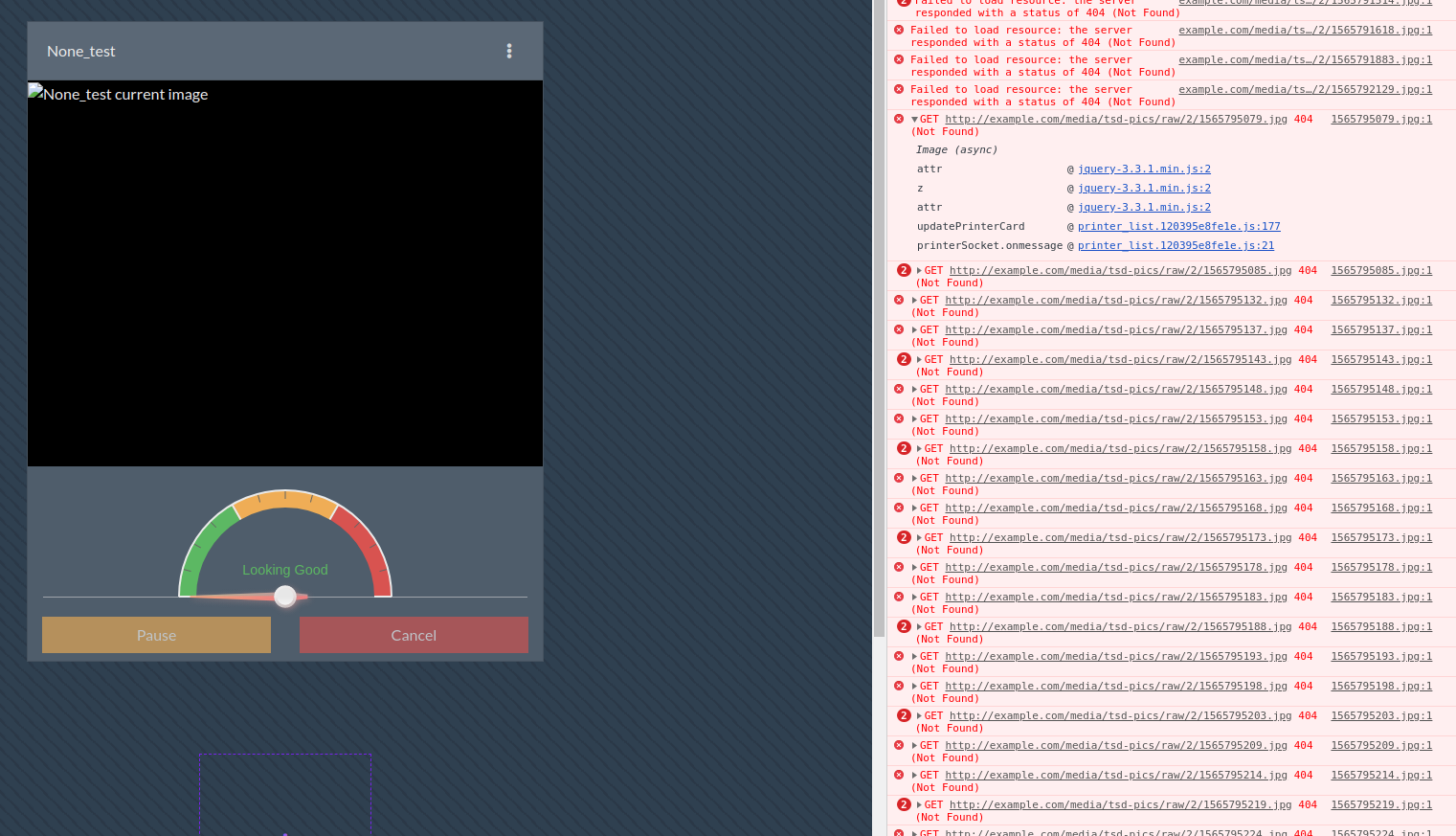Viewport: 1456px width, 836px height.
Task: Click the repeat-count badge for 1565795173.jpg
Action: point(904,537)
